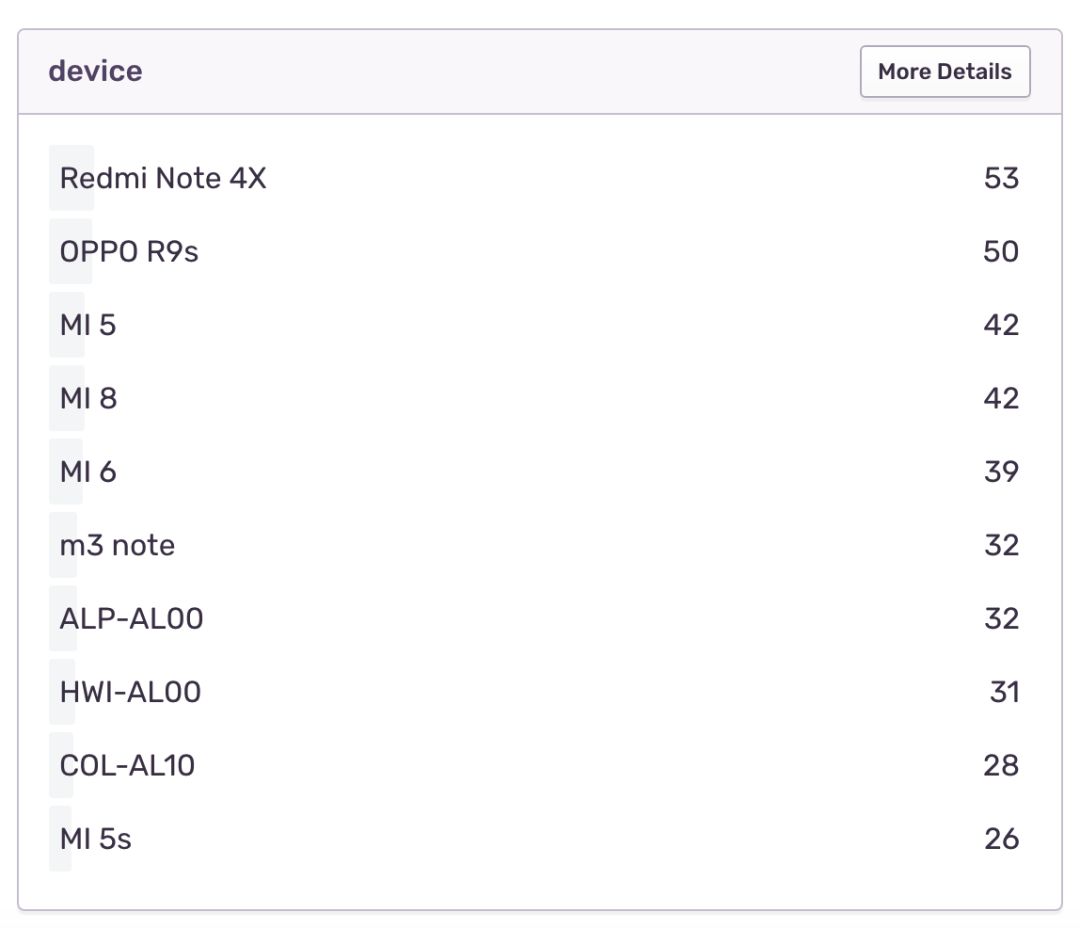Image resolution: width=1080 pixels, height=928 pixels.
Task: Click the count 31 for HWI-AL00
Action: coord(1003,692)
